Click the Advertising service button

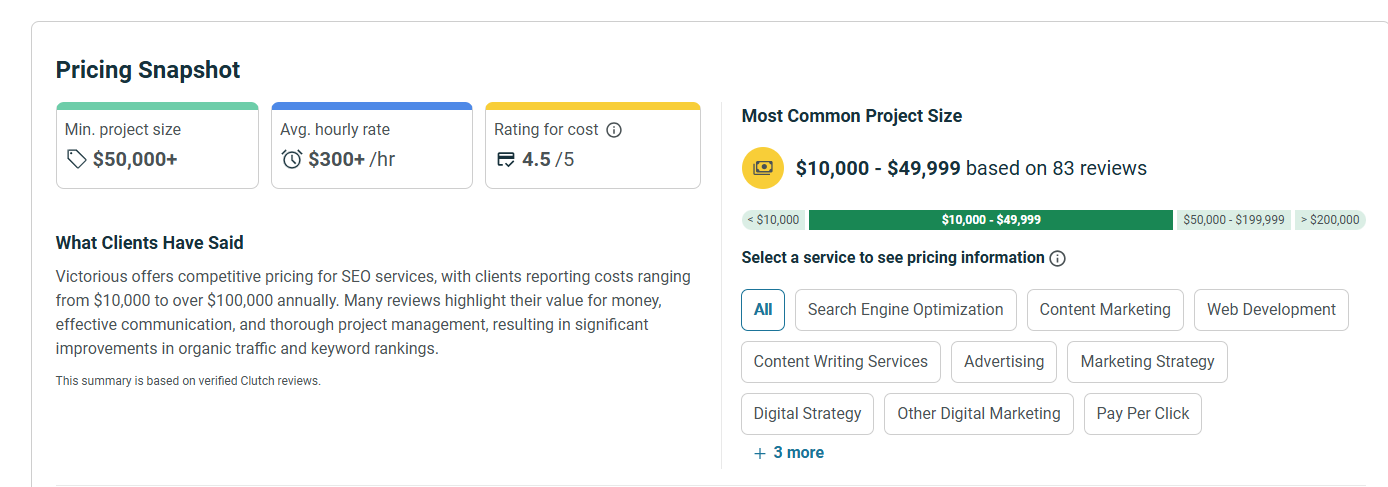click(x=1003, y=362)
